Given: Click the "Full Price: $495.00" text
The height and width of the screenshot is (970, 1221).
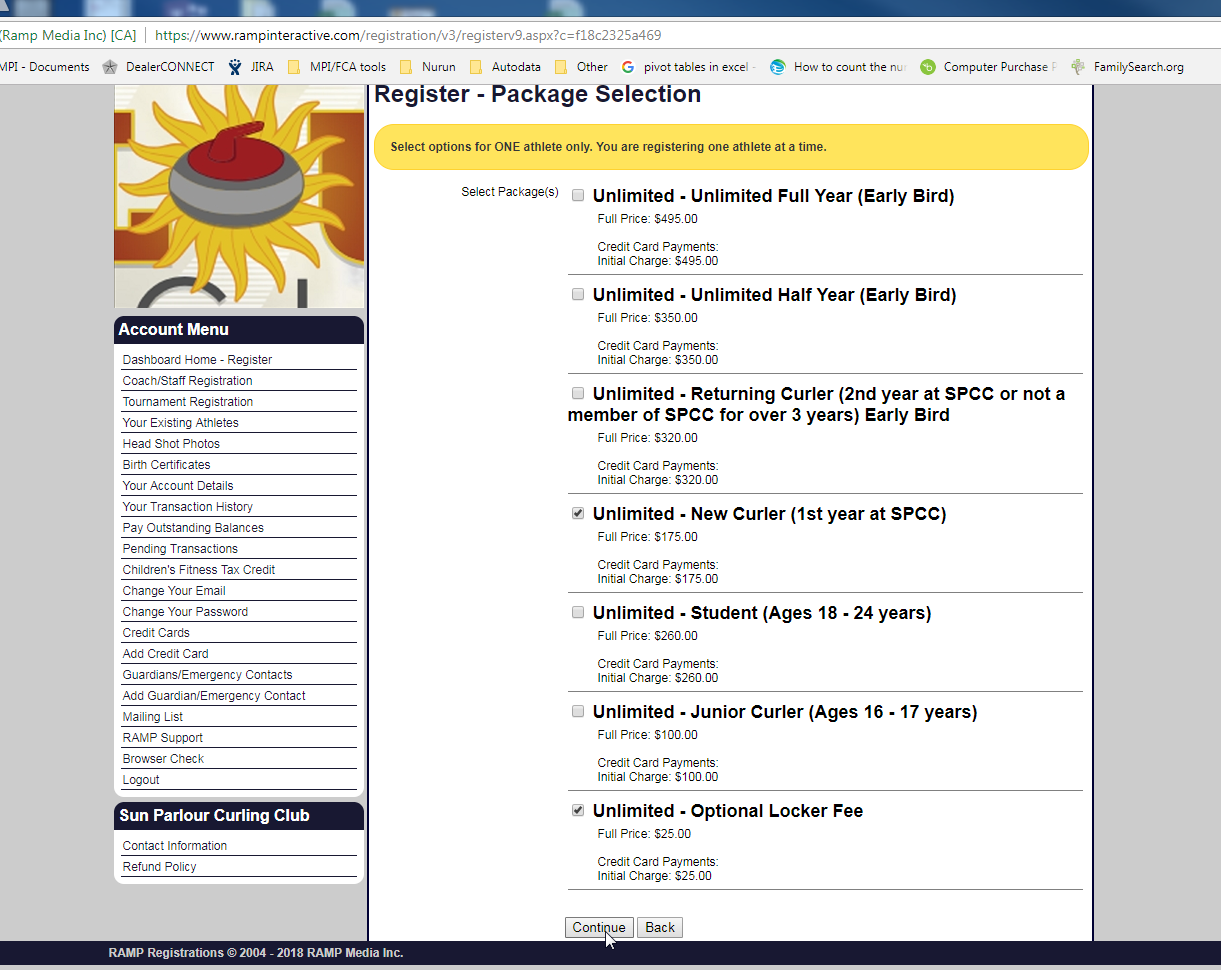Looking at the screenshot, I should 648,219.
